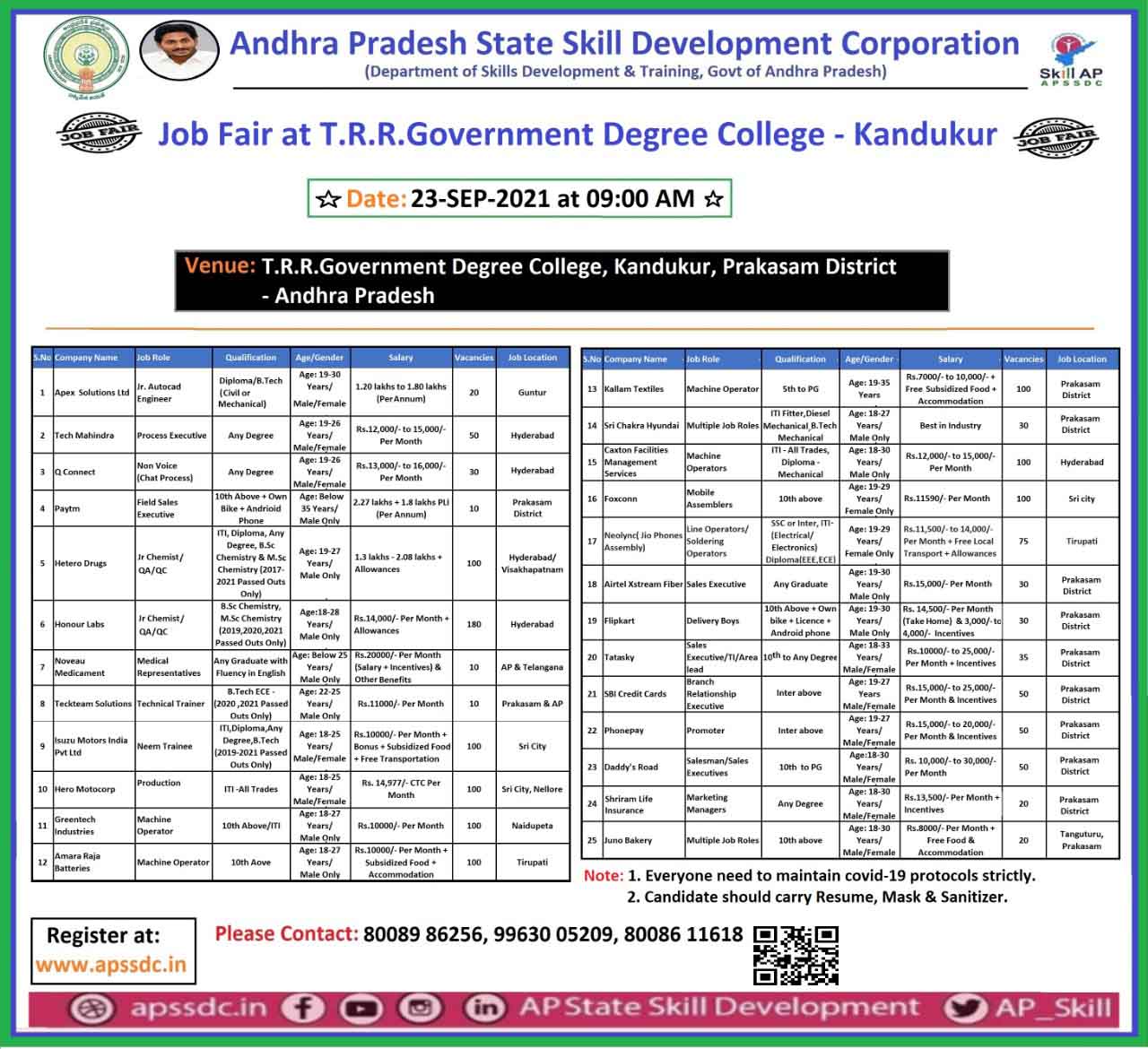1148x1049 pixels.
Task: Select the Hetero Drugs company cell
Action: coord(93,563)
